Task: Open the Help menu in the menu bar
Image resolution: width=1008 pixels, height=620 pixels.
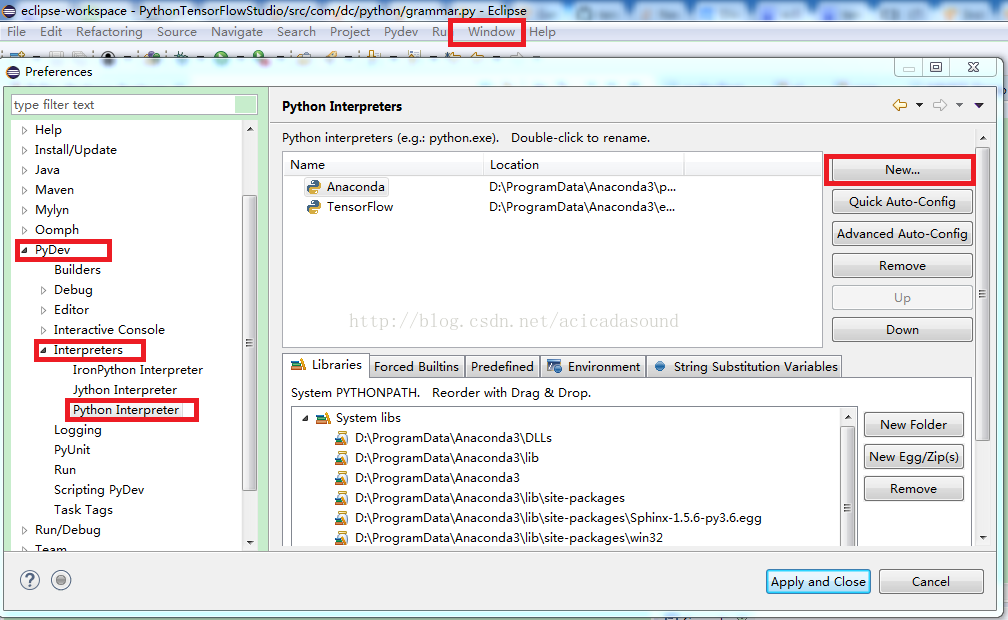Action: tap(542, 32)
